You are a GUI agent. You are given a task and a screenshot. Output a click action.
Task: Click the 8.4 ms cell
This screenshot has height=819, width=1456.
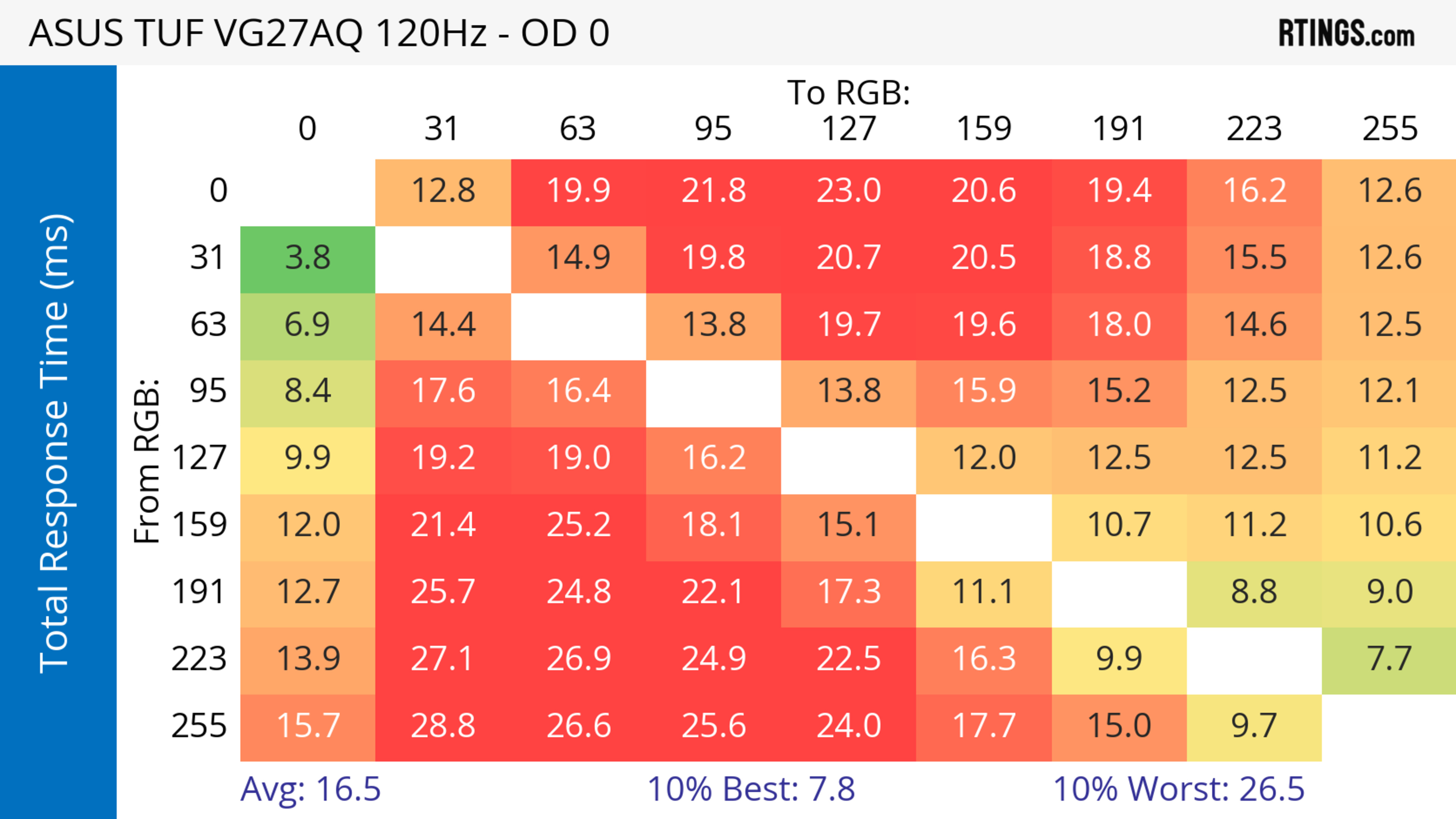pyautogui.click(x=308, y=391)
